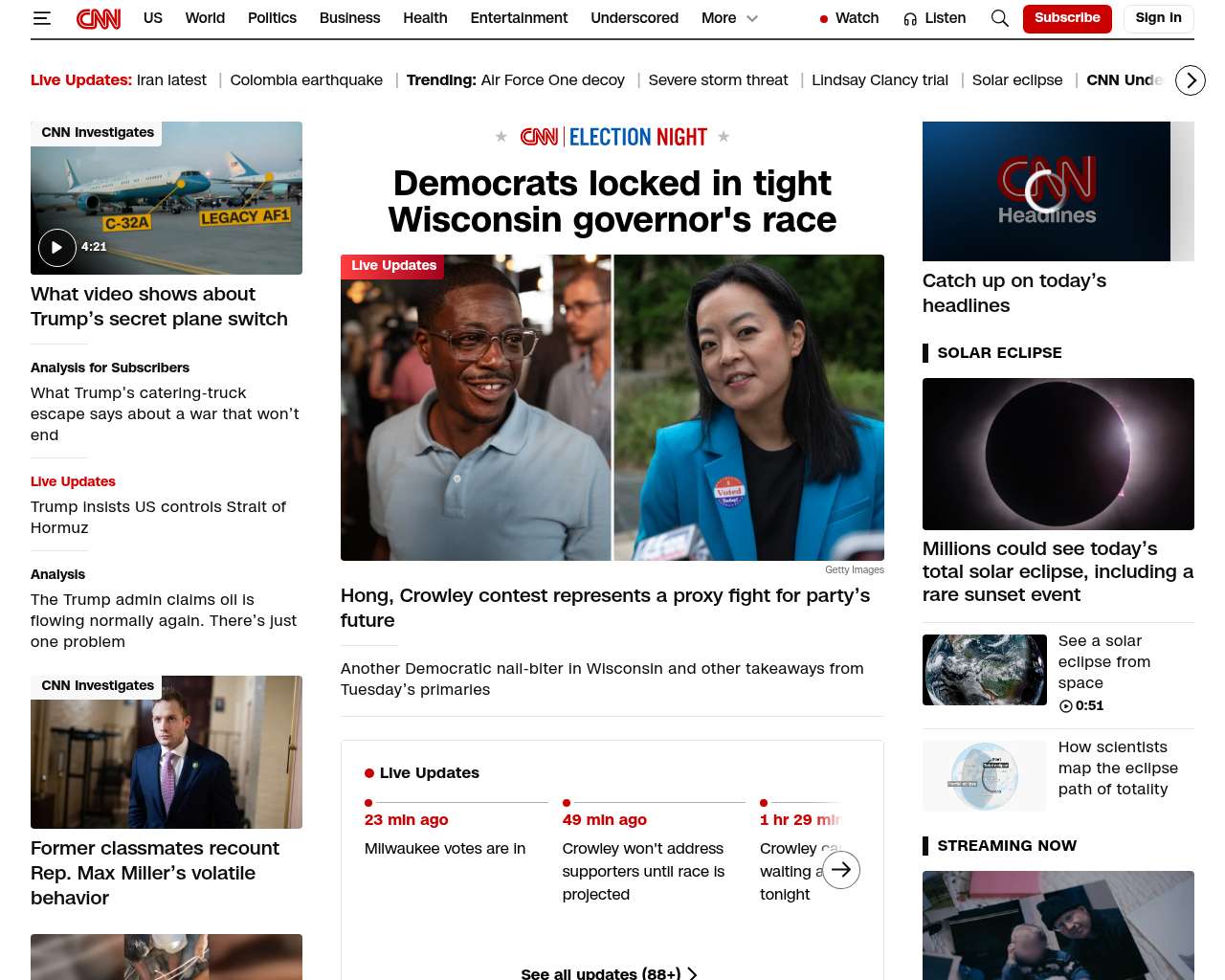Open Strait of Hormuz live updates
1225x980 pixels.
(158, 517)
